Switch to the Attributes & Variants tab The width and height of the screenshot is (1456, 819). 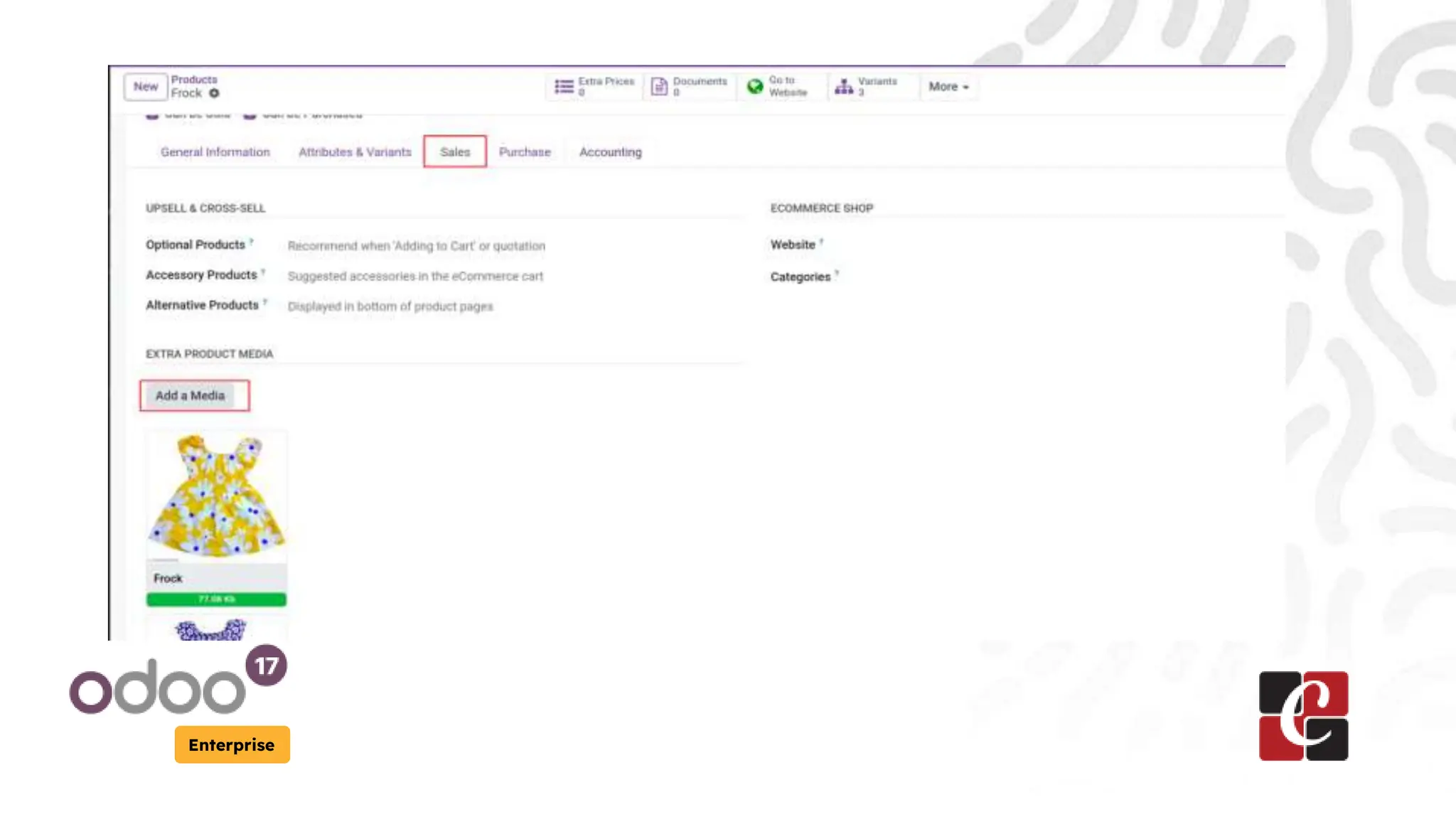point(355,152)
